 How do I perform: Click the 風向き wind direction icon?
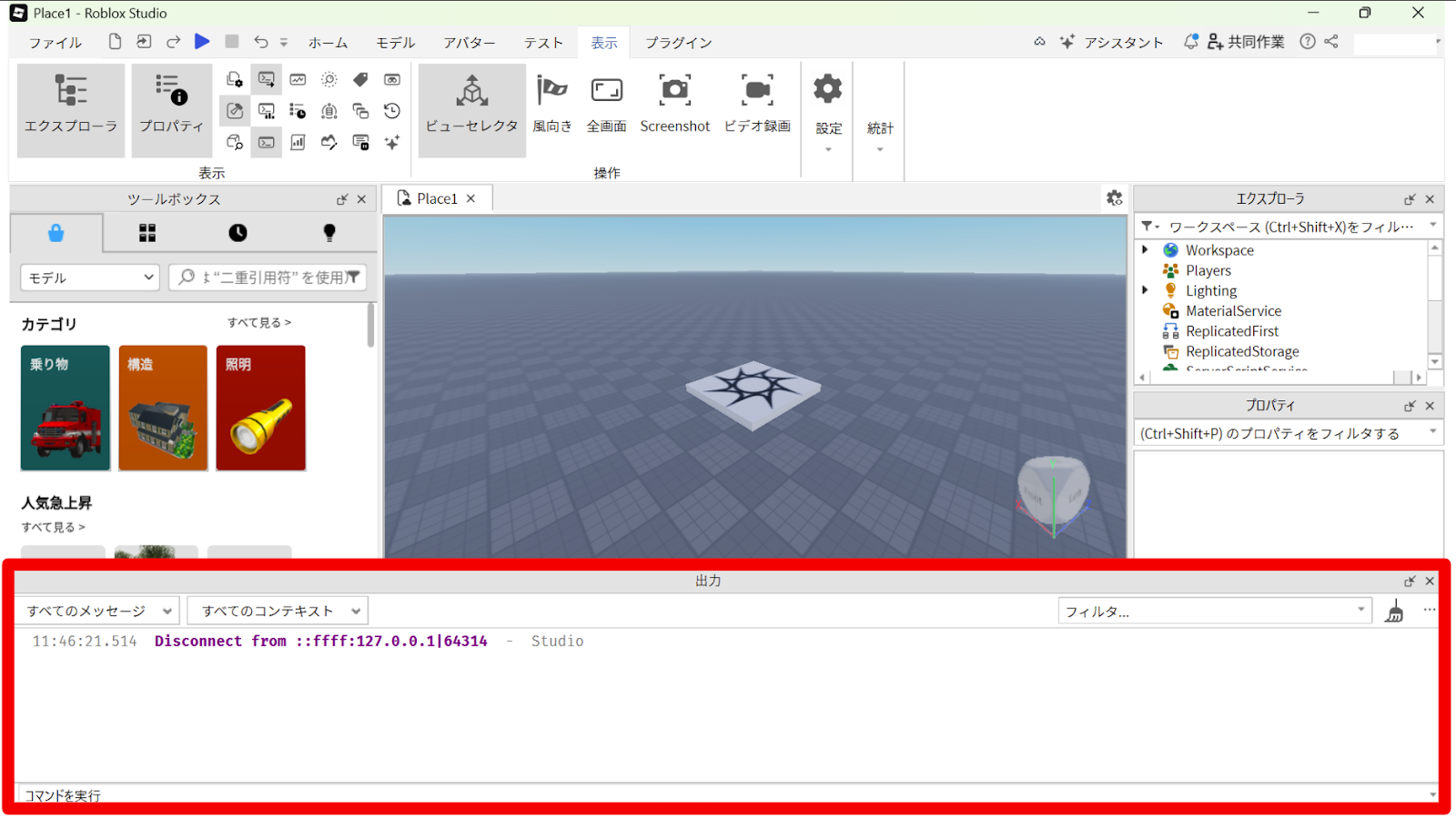tap(551, 91)
